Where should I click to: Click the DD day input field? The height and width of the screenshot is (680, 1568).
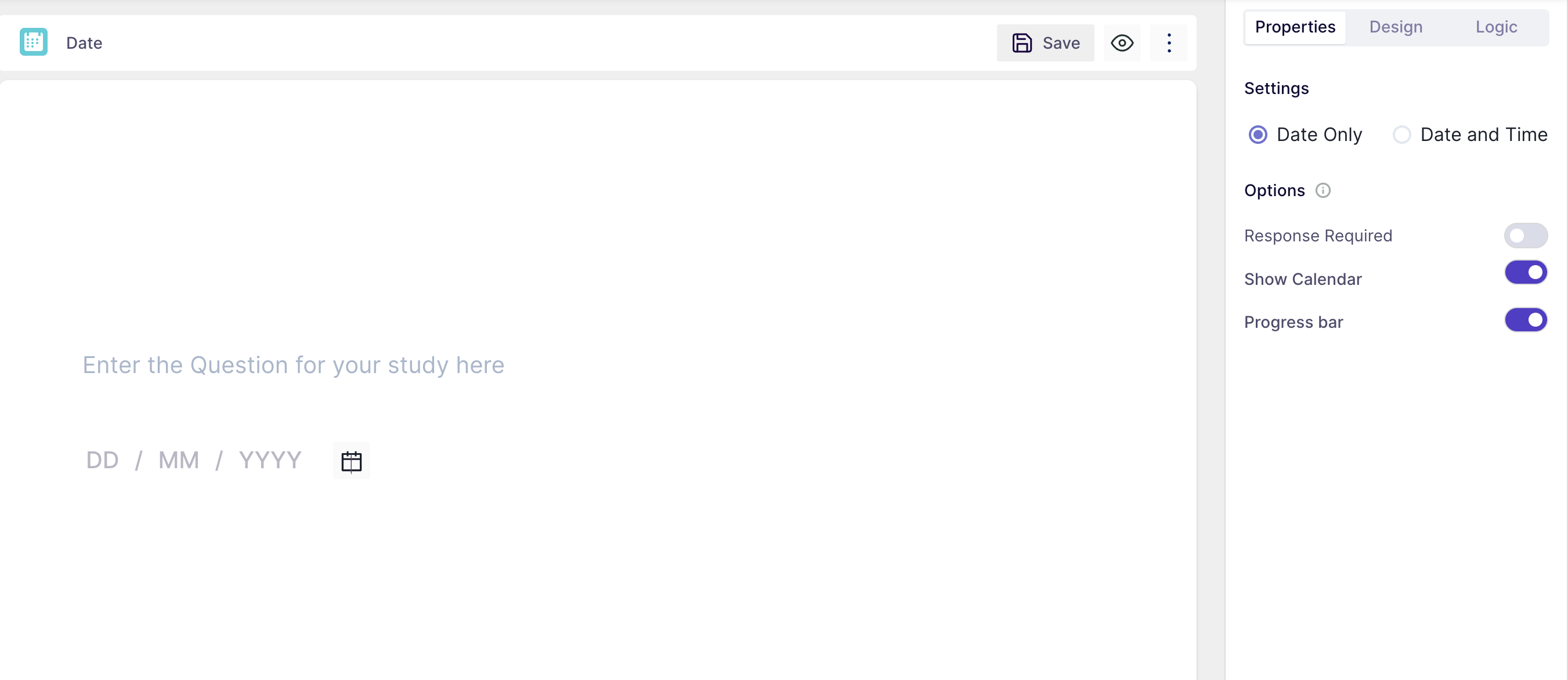[102, 460]
